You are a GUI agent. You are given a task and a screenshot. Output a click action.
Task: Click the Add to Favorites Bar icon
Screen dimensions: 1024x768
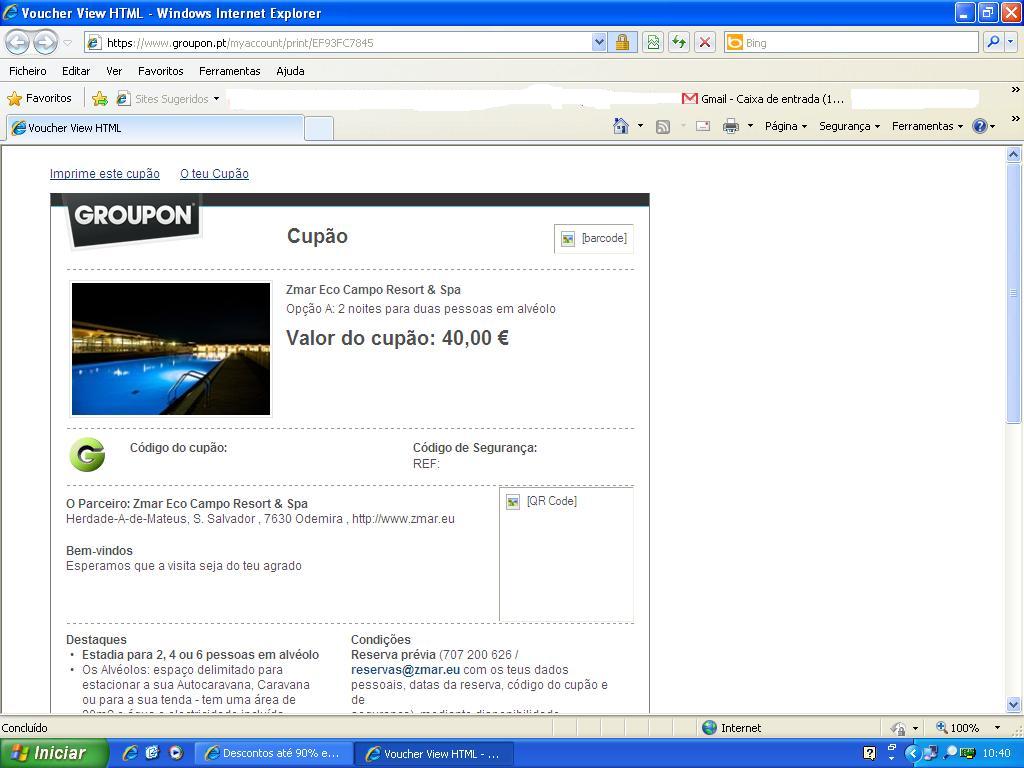pyautogui.click(x=99, y=99)
